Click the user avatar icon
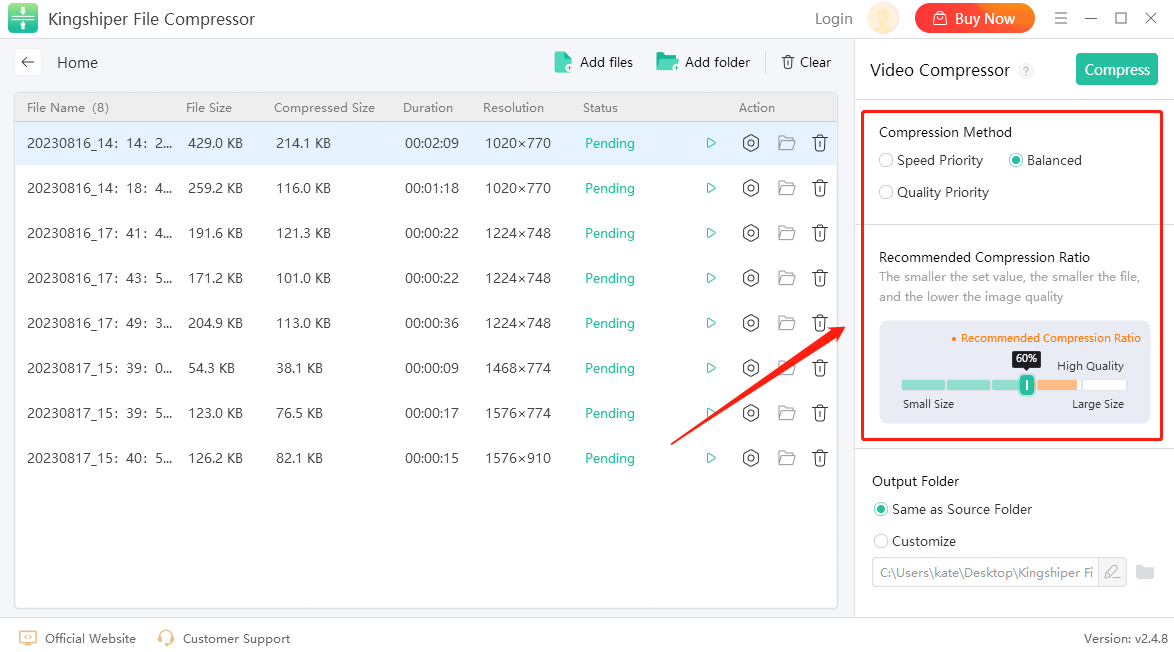The image size is (1174, 652). coord(883,18)
